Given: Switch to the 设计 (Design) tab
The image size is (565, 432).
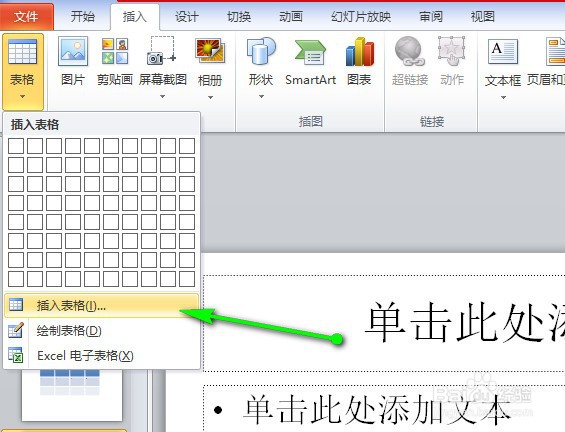Looking at the screenshot, I should point(187,17).
